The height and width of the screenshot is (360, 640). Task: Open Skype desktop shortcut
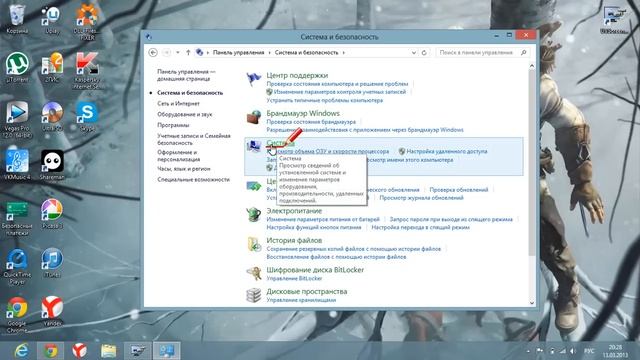click(x=87, y=116)
